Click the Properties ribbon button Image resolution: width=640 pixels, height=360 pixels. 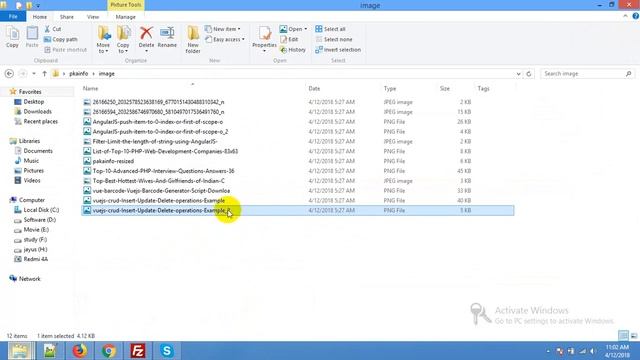pos(264,39)
